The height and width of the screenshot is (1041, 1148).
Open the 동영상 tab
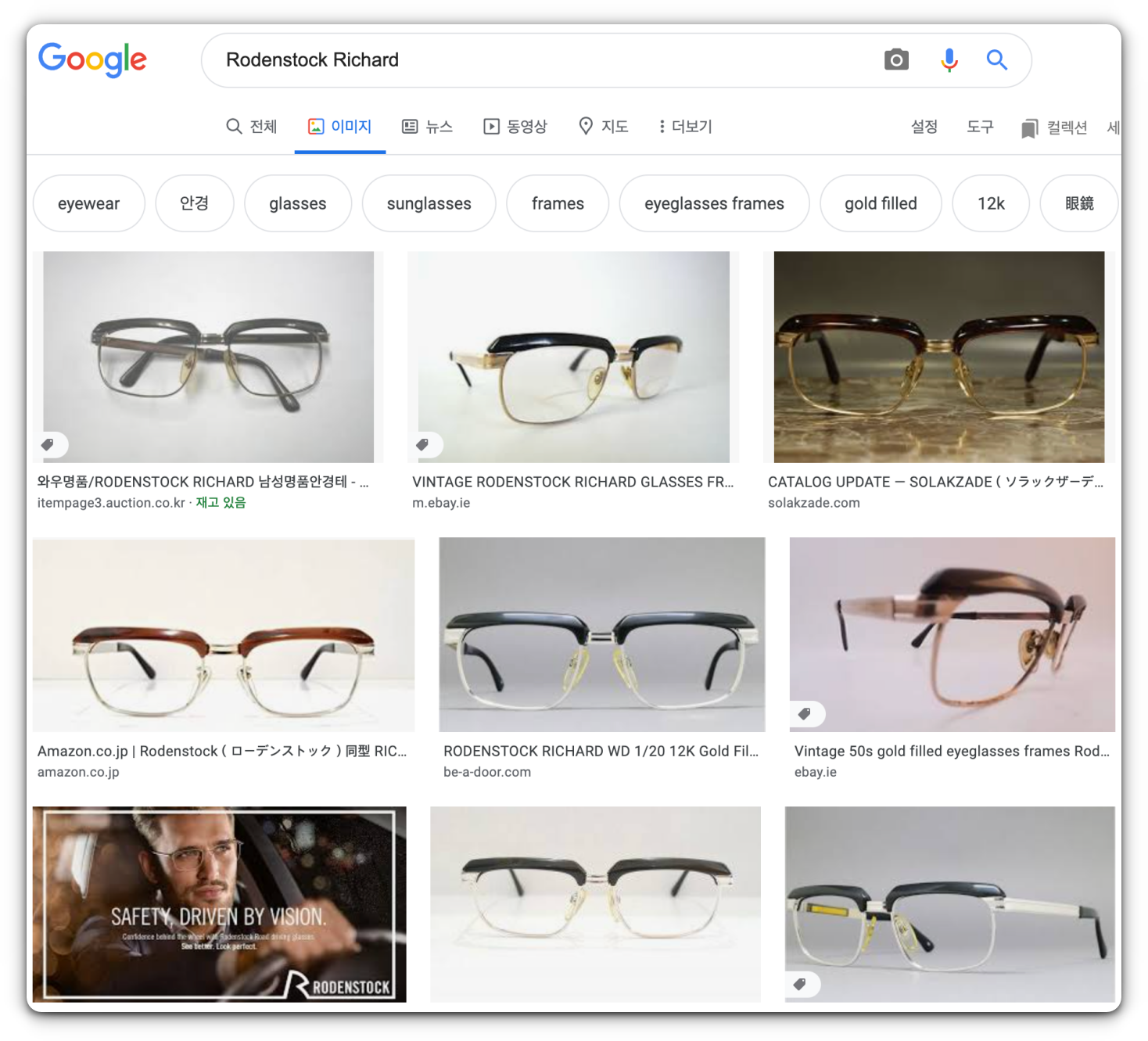coord(515,127)
